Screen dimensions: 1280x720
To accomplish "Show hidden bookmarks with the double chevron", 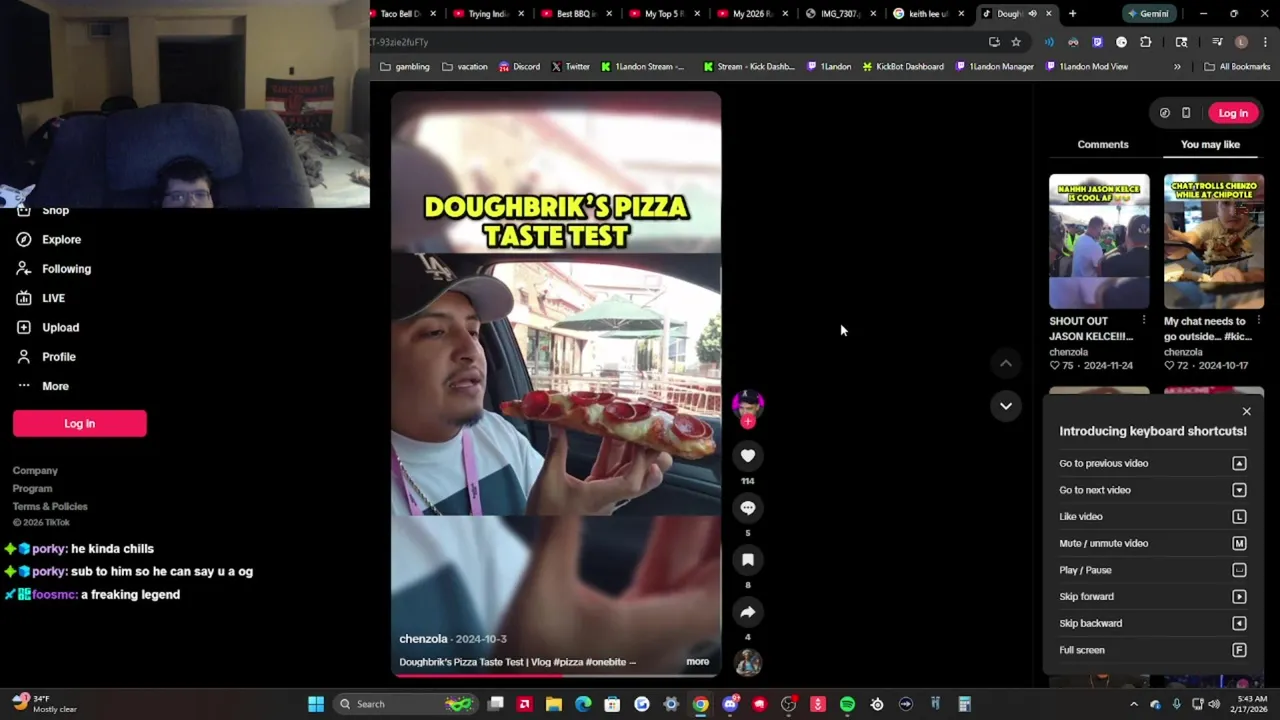I will 1177,67.
